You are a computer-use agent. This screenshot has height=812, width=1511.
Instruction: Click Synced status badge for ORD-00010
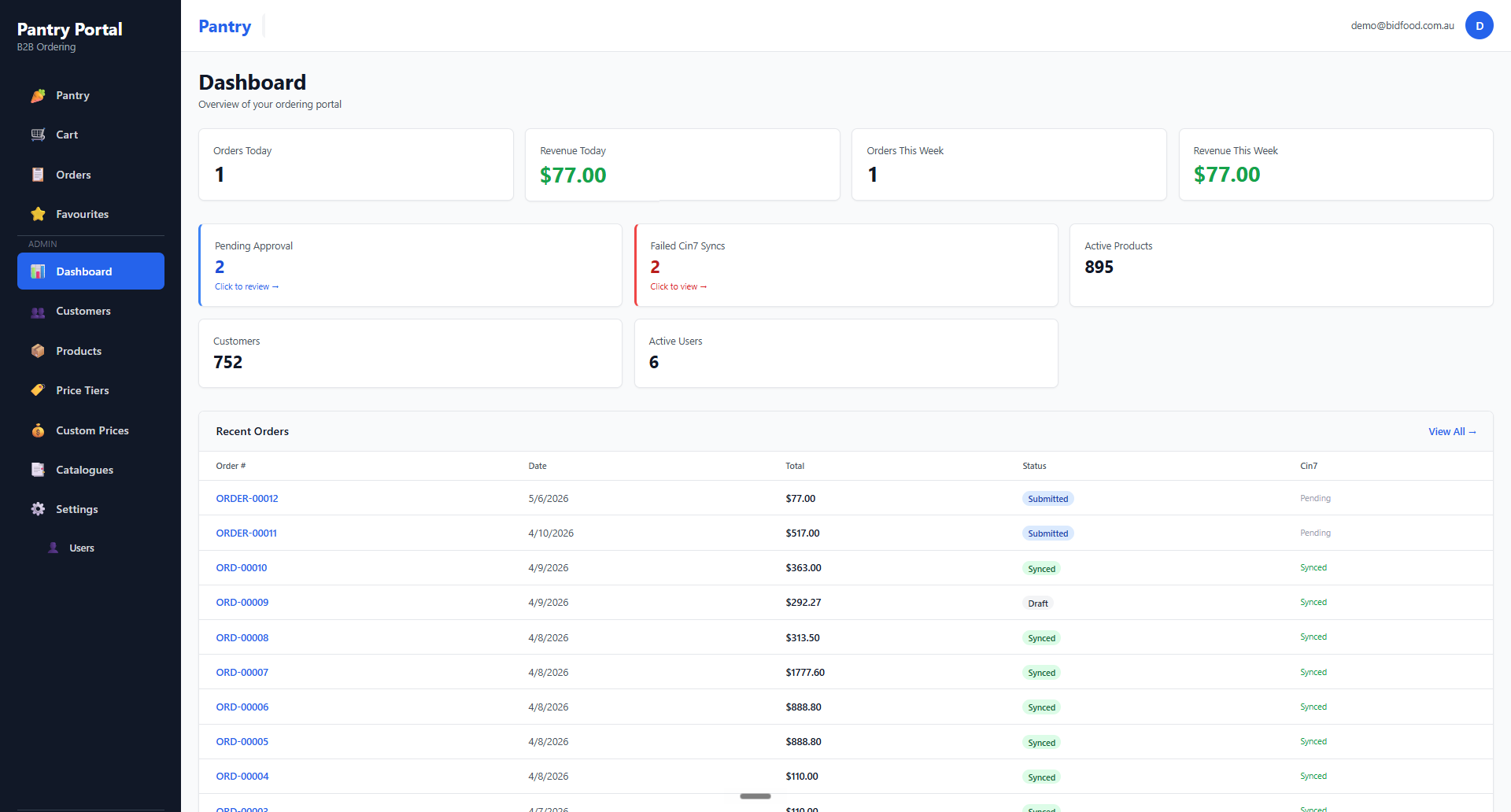[1041, 569]
